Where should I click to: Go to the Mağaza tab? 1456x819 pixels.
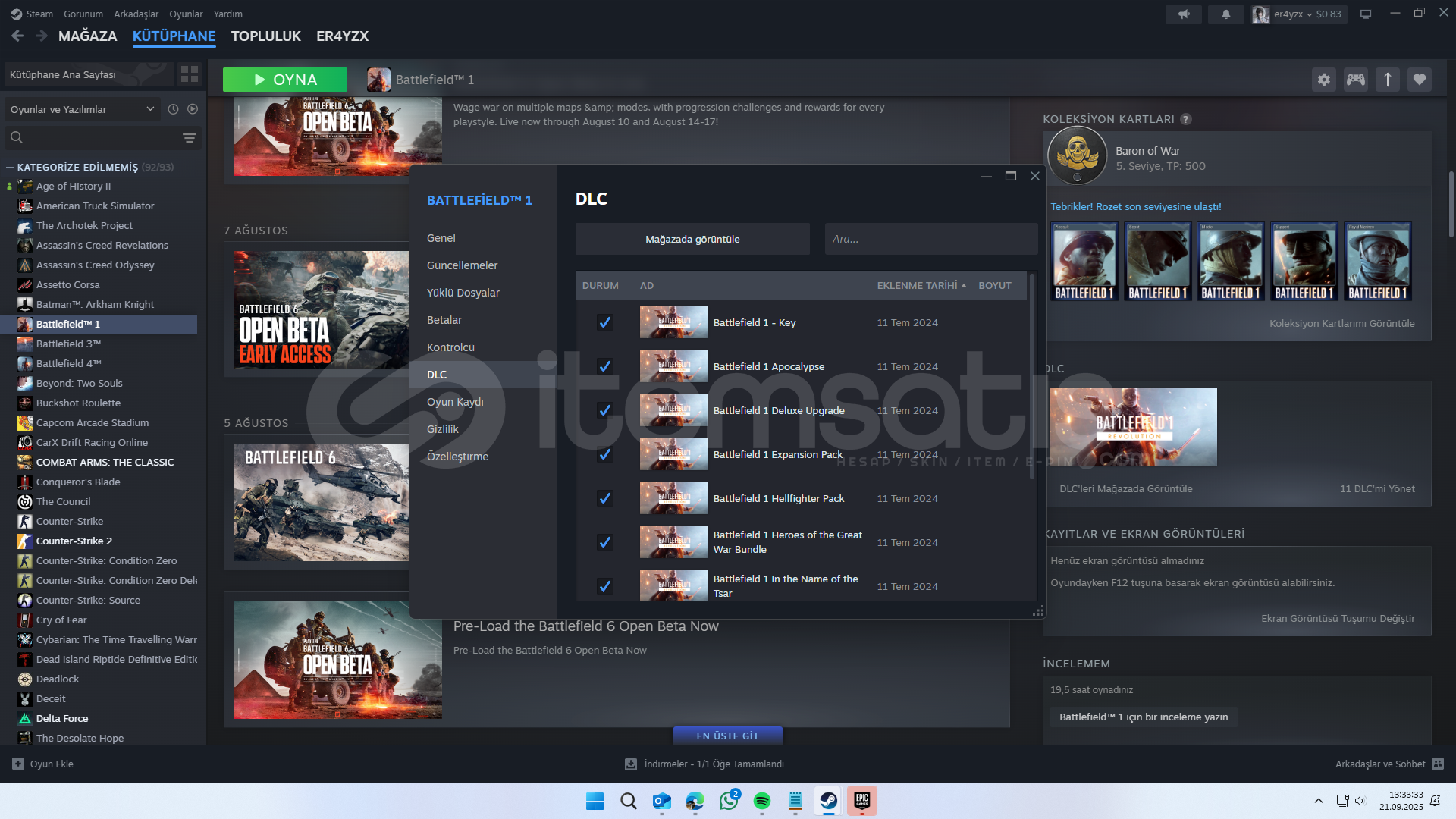[88, 36]
